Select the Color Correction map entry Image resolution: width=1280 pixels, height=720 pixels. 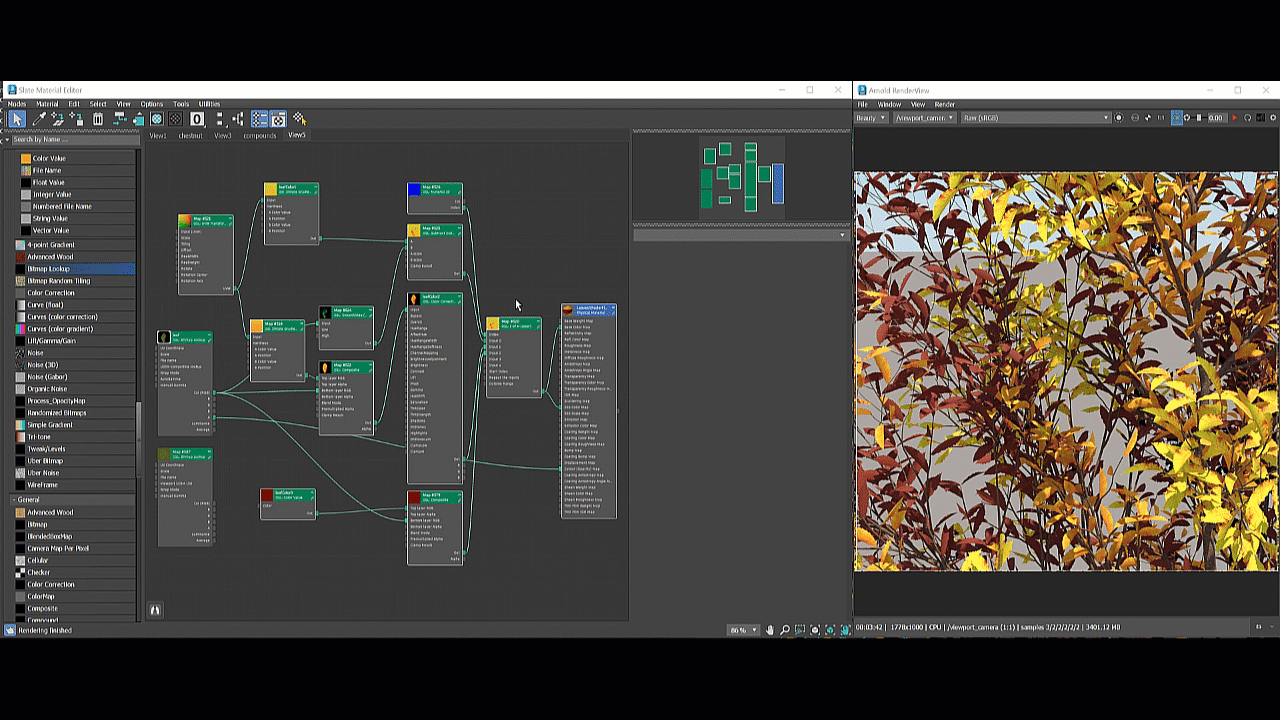(50, 293)
